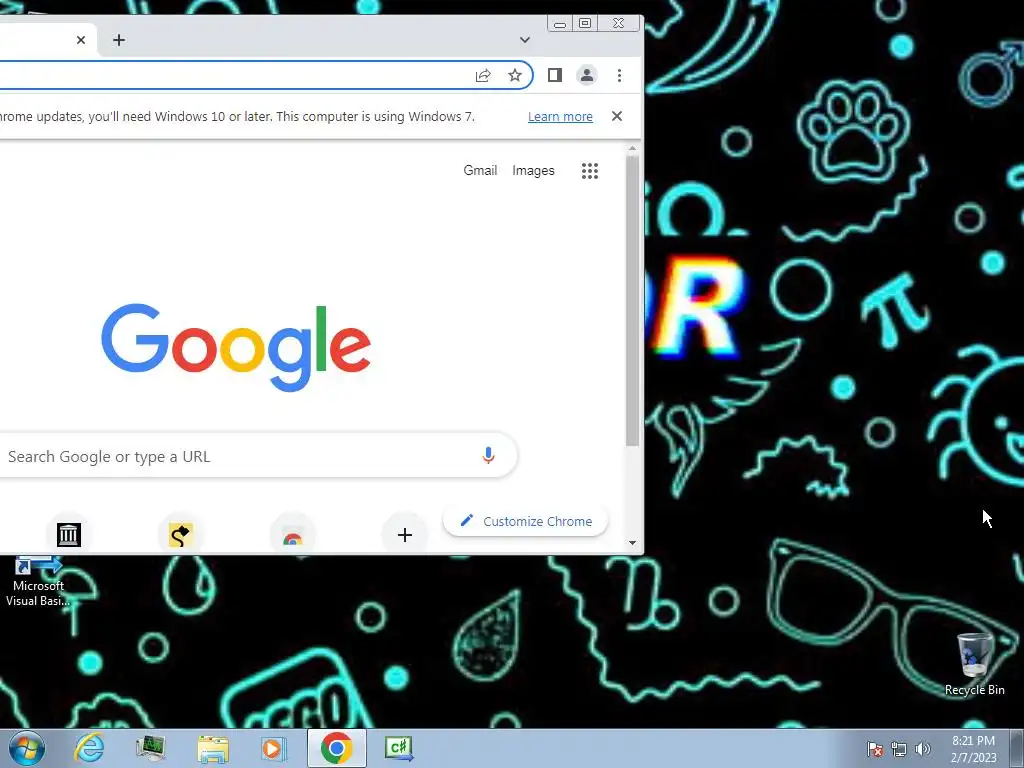Add a shortcut with the plus tile
1024x768 pixels.
pyautogui.click(x=405, y=535)
